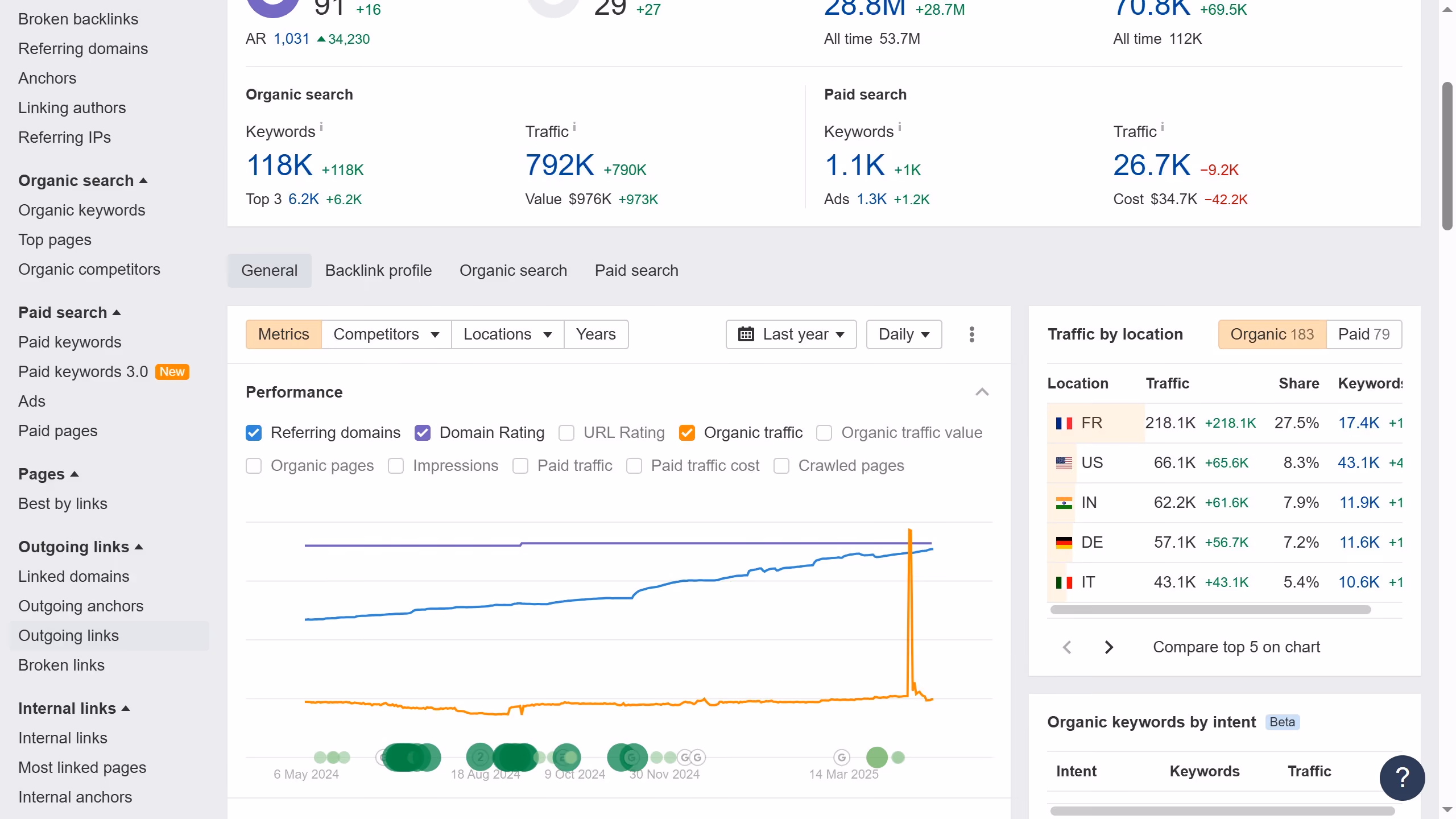The width and height of the screenshot is (1456, 819).
Task: Open the Competitors dropdown
Action: (386, 334)
